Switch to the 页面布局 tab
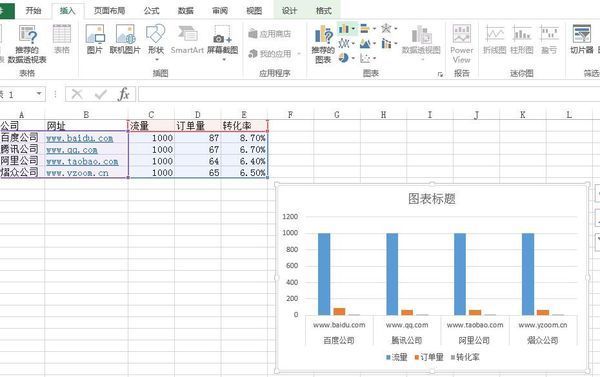The height and width of the screenshot is (377, 600). pyautogui.click(x=109, y=11)
